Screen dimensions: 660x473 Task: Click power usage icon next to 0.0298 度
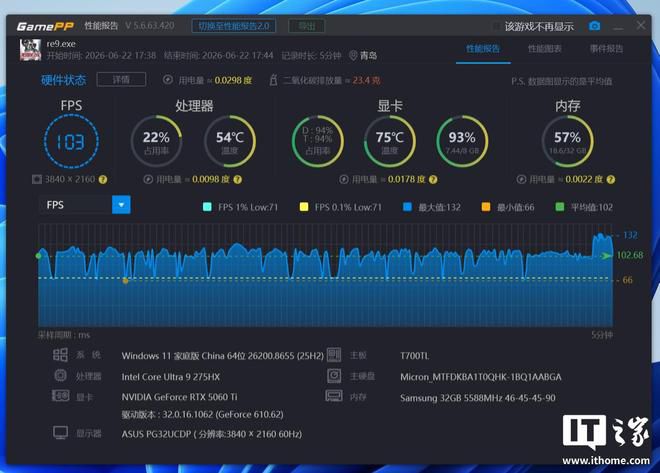tap(168, 80)
